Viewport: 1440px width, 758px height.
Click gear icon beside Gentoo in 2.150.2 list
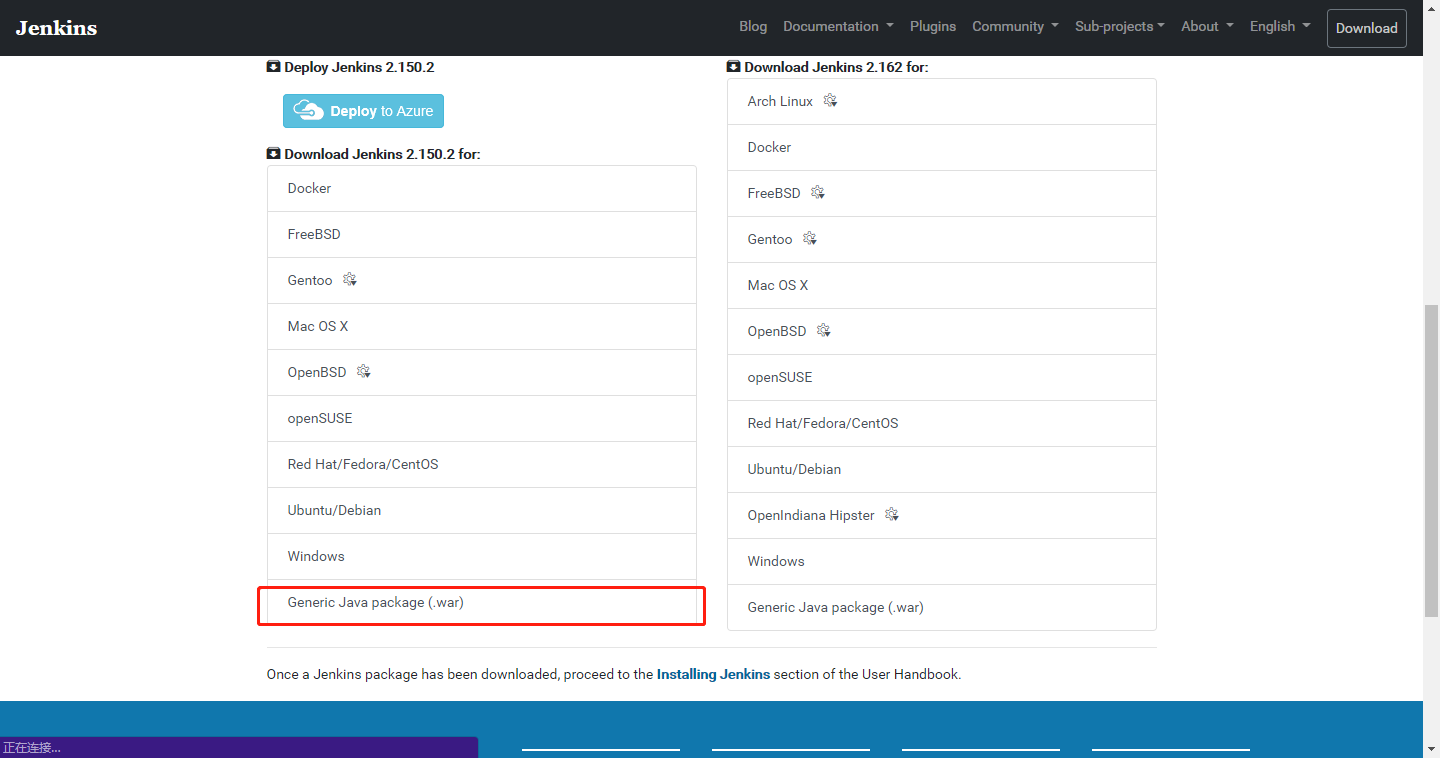pyautogui.click(x=350, y=280)
